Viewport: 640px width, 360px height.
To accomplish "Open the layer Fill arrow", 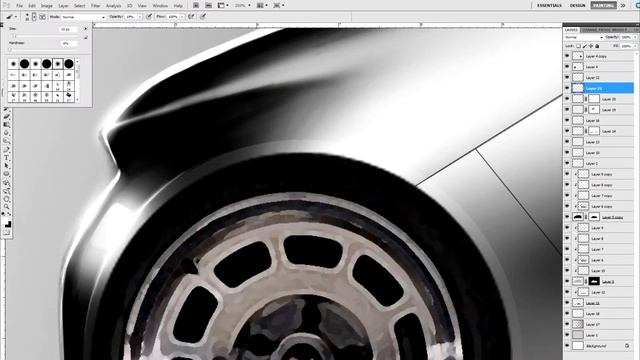I will coord(634,46).
